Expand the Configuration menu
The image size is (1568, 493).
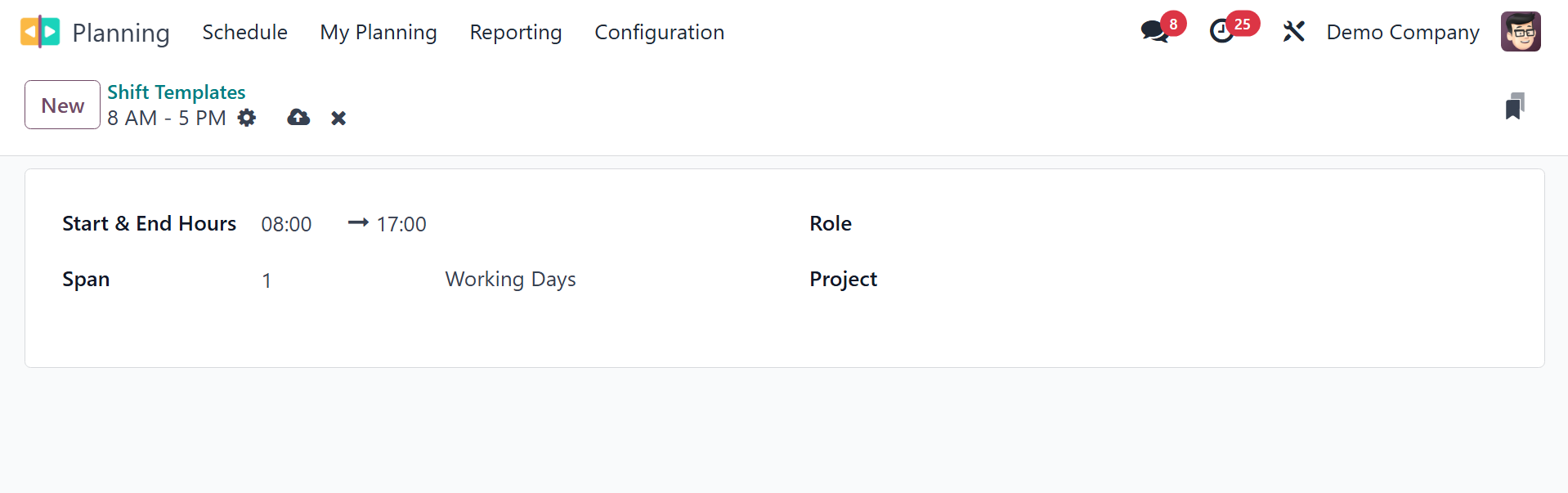[x=659, y=32]
